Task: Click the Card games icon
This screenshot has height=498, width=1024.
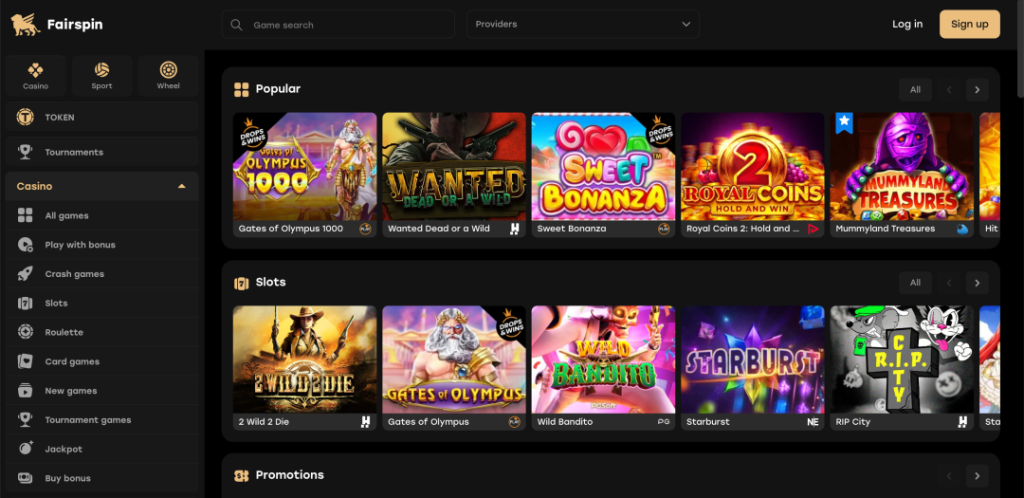Action: point(25,362)
